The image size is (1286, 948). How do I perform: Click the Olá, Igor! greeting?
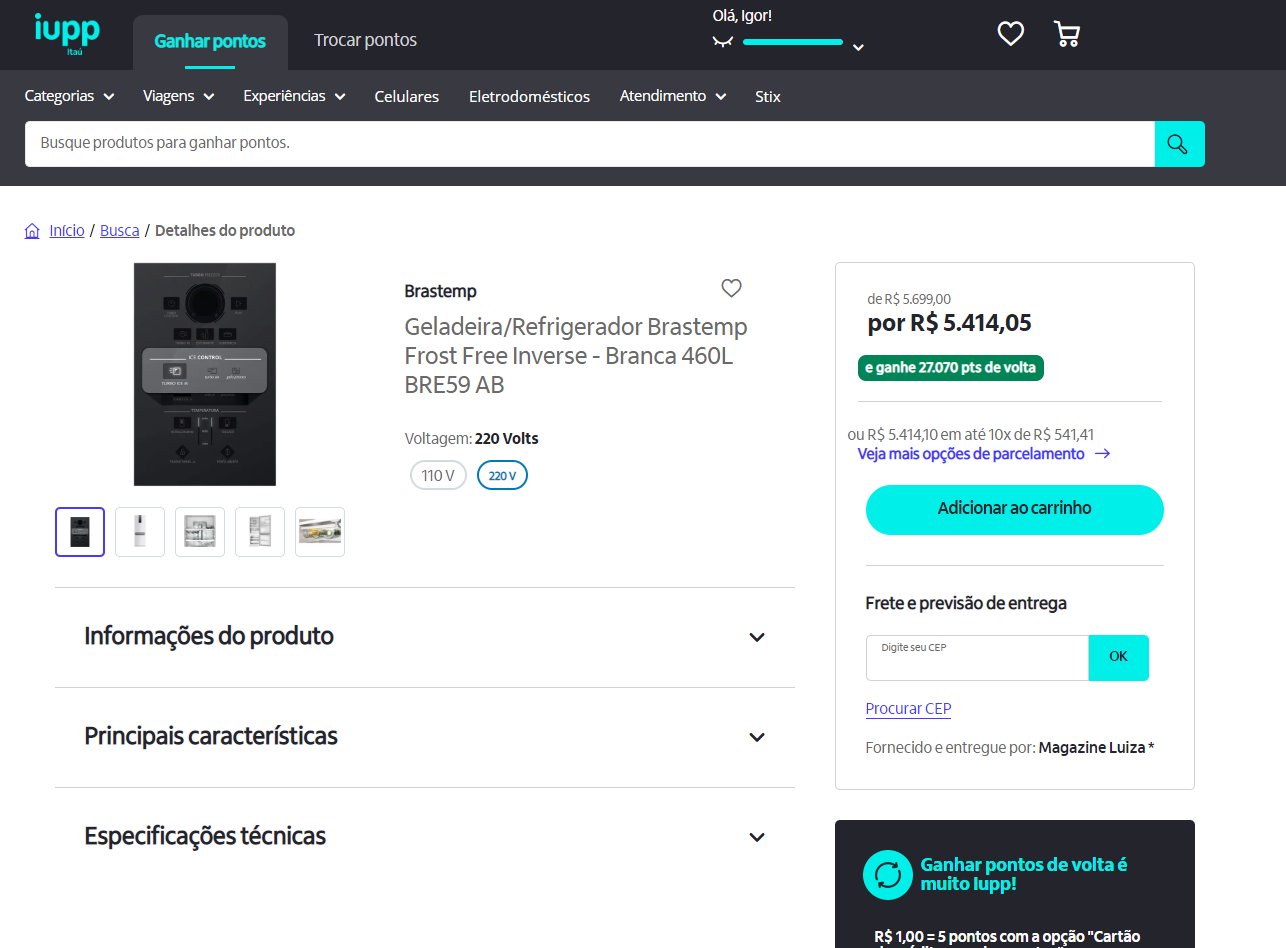pyautogui.click(x=742, y=15)
